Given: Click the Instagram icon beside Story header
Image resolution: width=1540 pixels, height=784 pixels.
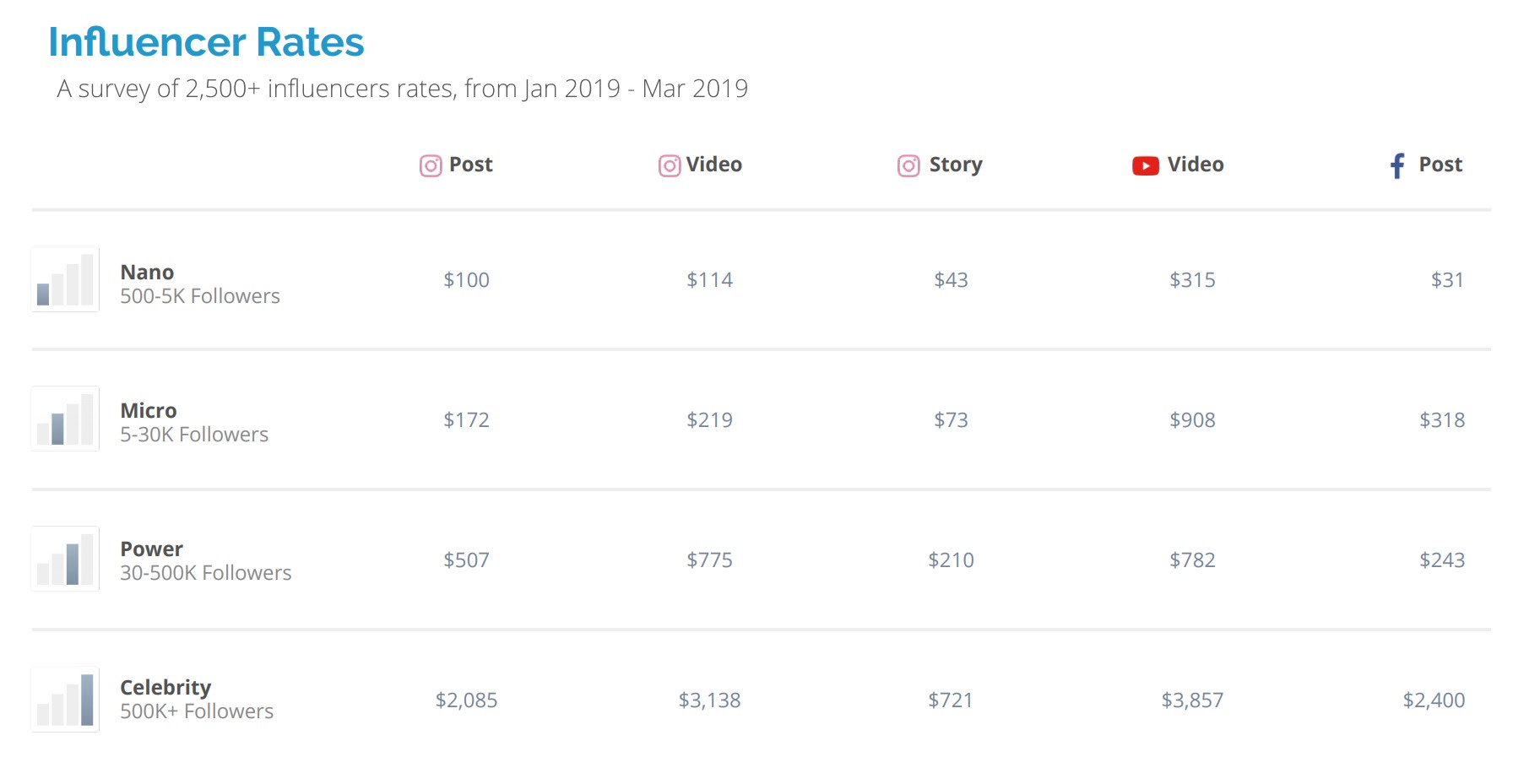Looking at the screenshot, I should (908, 165).
